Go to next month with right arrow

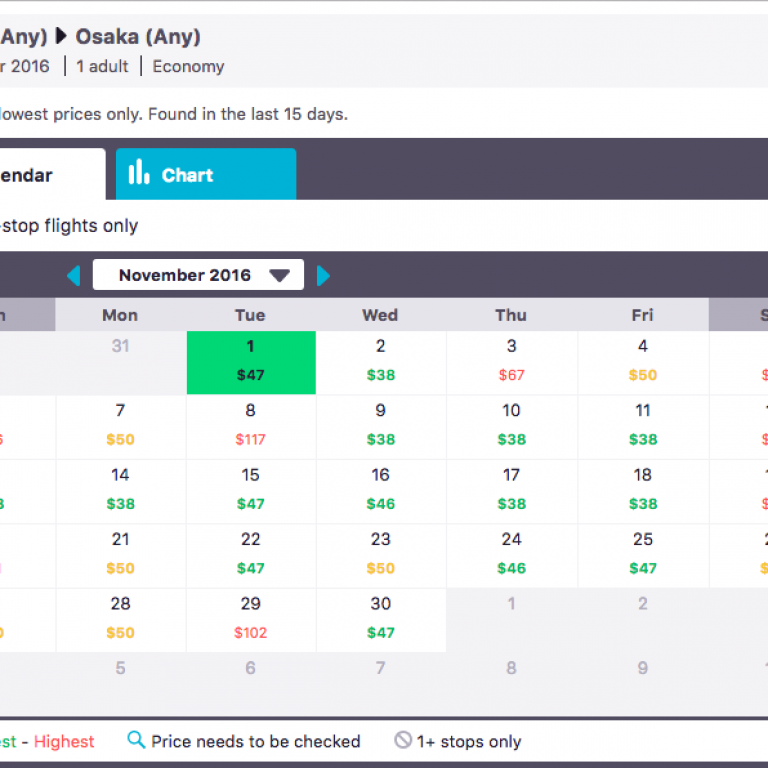(x=323, y=275)
